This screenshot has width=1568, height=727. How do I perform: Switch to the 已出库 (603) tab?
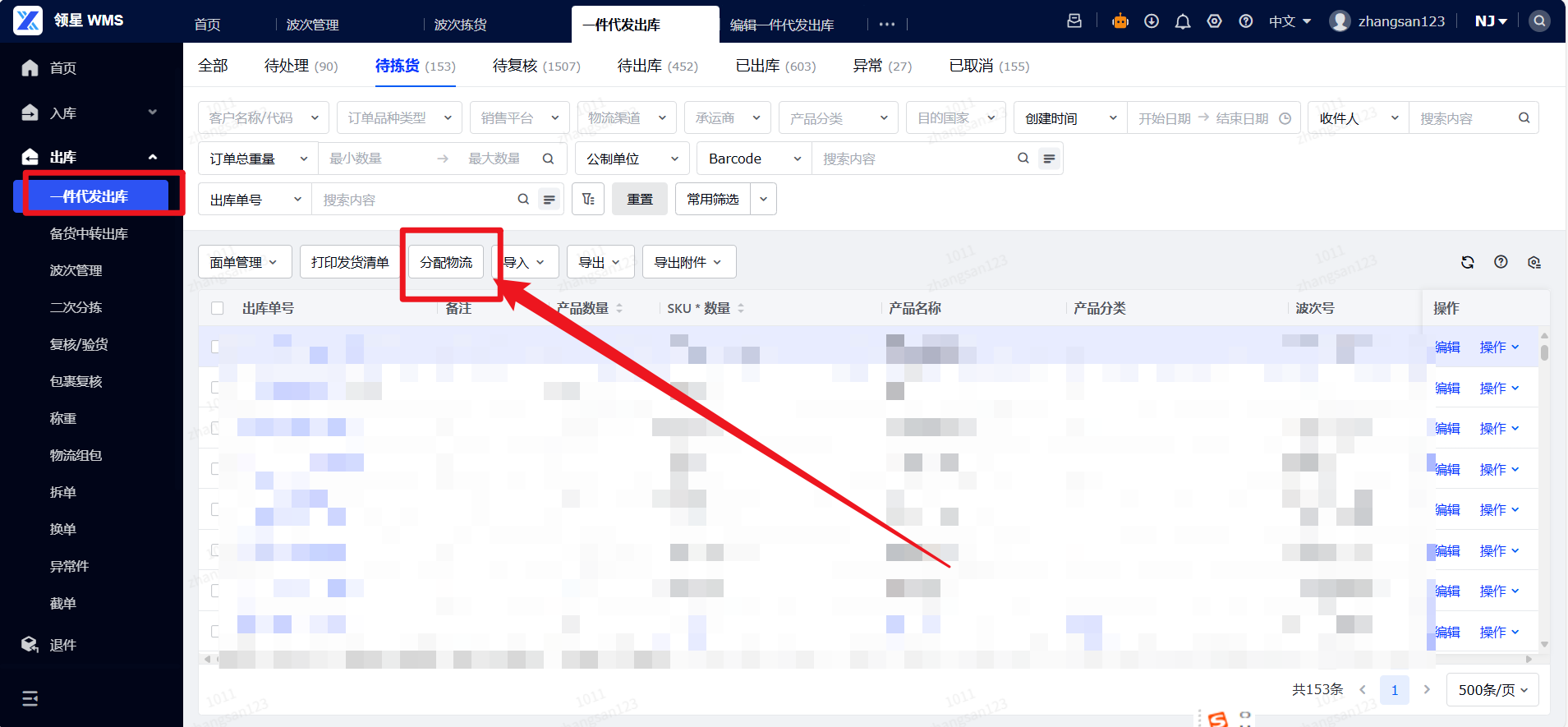point(776,66)
